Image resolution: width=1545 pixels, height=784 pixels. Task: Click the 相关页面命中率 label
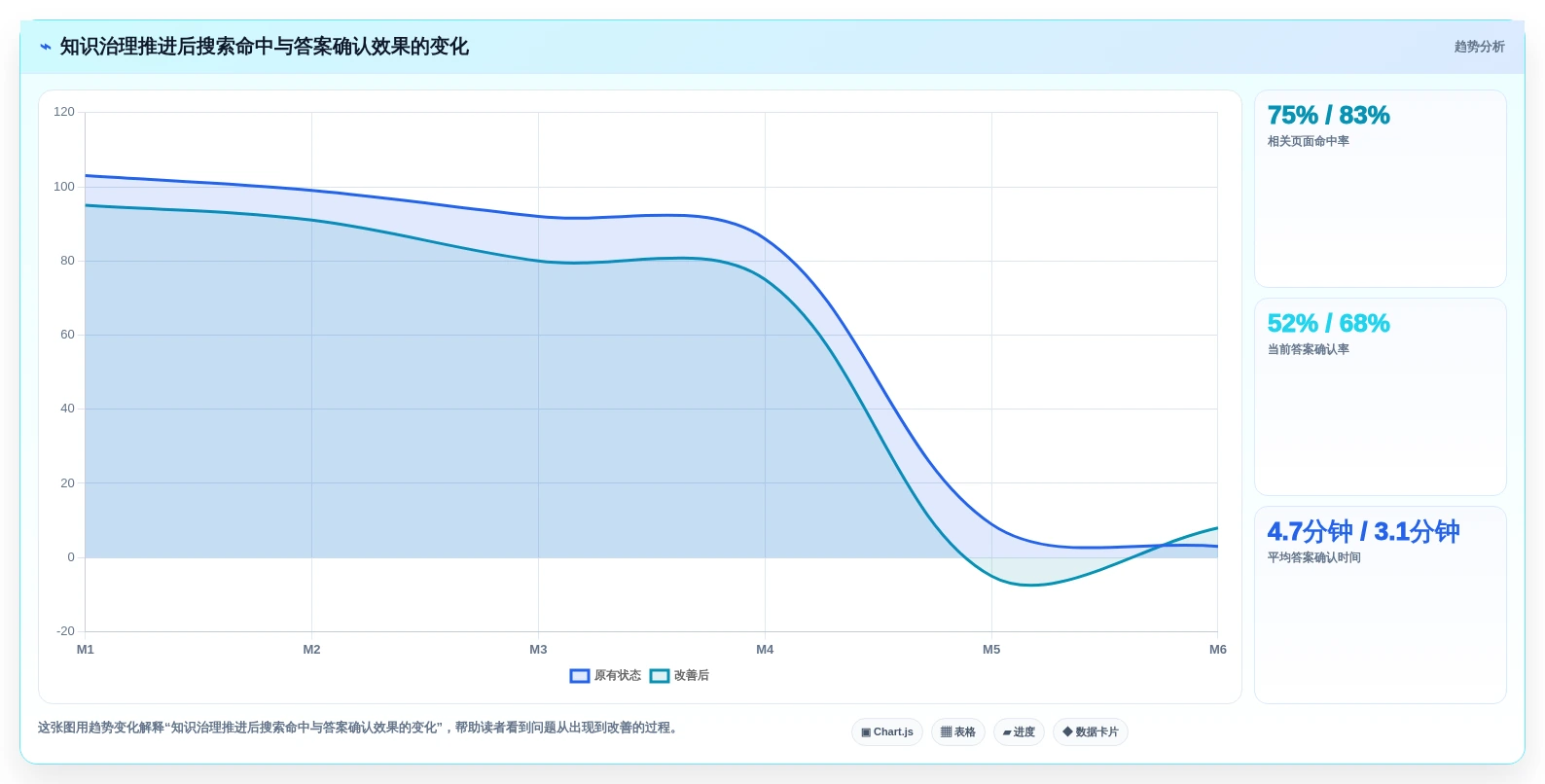(1308, 142)
